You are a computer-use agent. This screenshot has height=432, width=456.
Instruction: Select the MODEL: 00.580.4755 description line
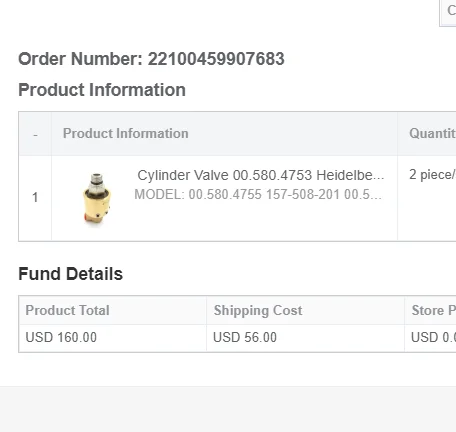click(258, 194)
